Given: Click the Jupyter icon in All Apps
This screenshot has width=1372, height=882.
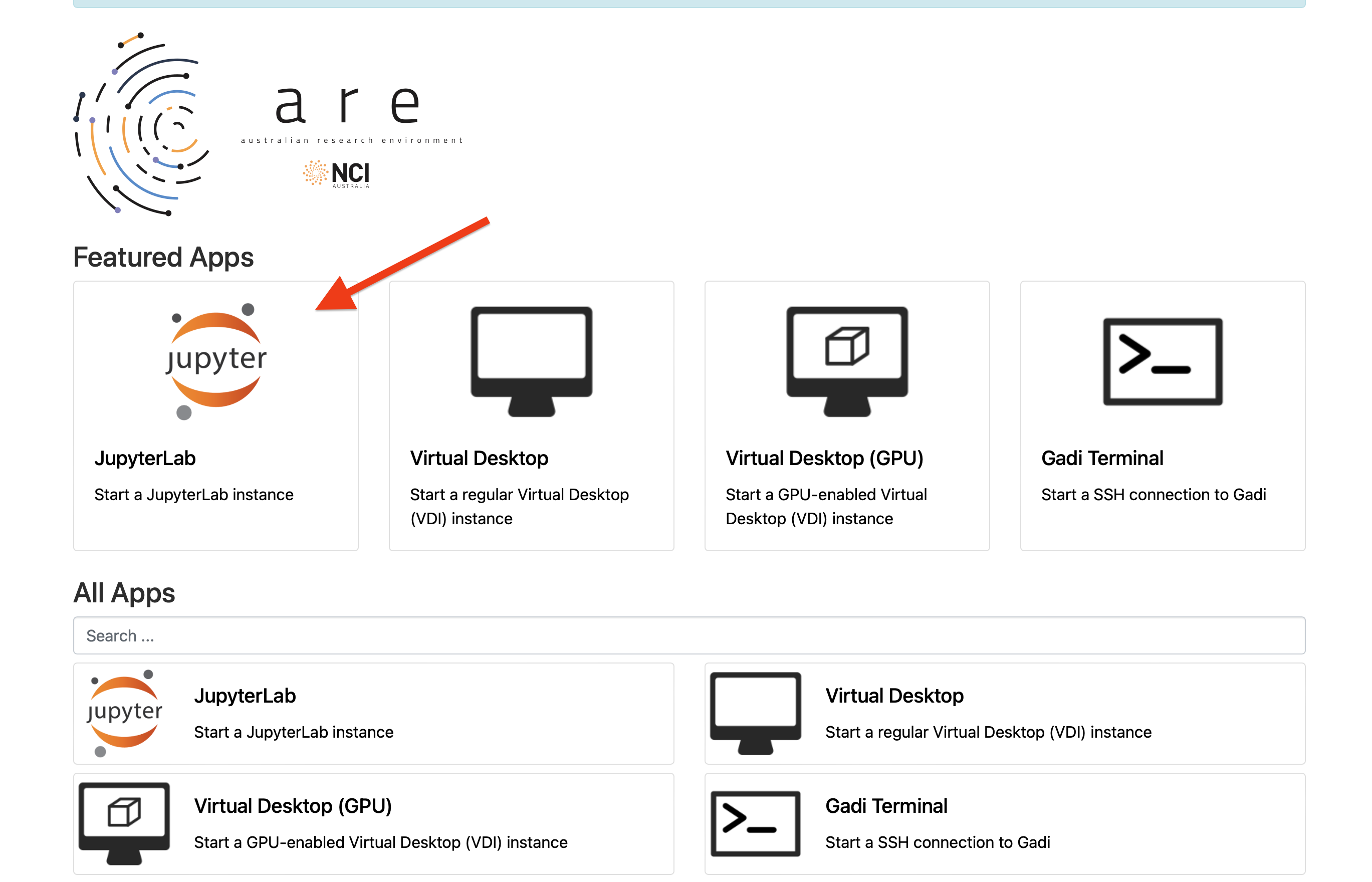Looking at the screenshot, I should (124, 713).
